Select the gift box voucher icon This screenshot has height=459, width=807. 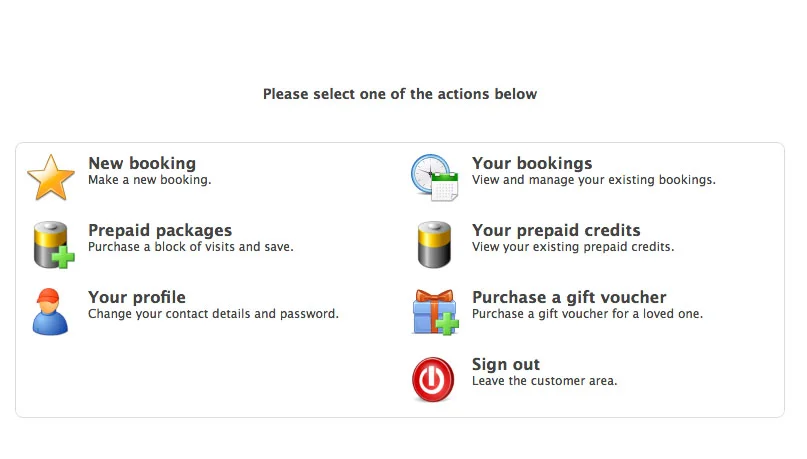pos(435,312)
